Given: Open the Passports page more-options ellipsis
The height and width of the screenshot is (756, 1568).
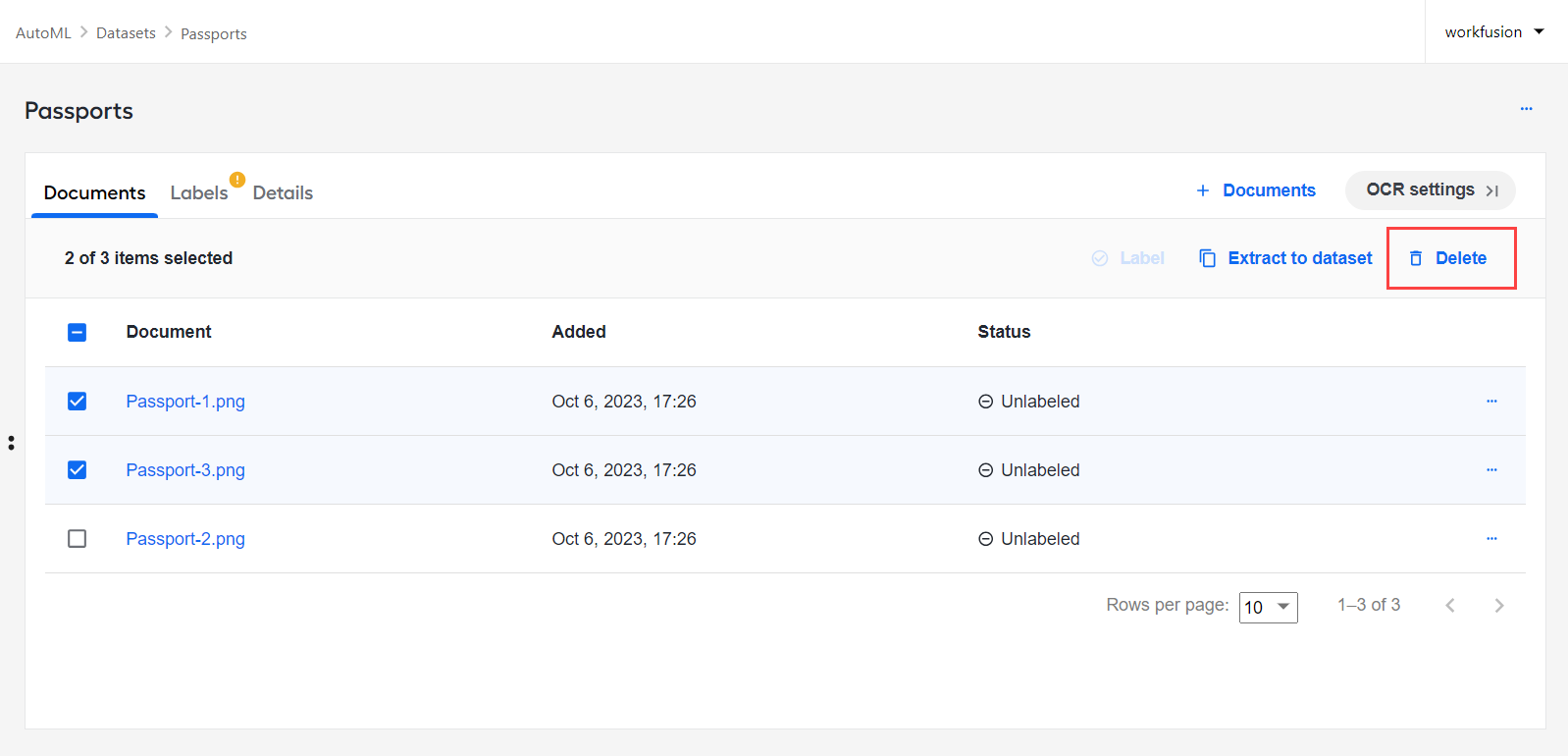Looking at the screenshot, I should (1526, 109).
